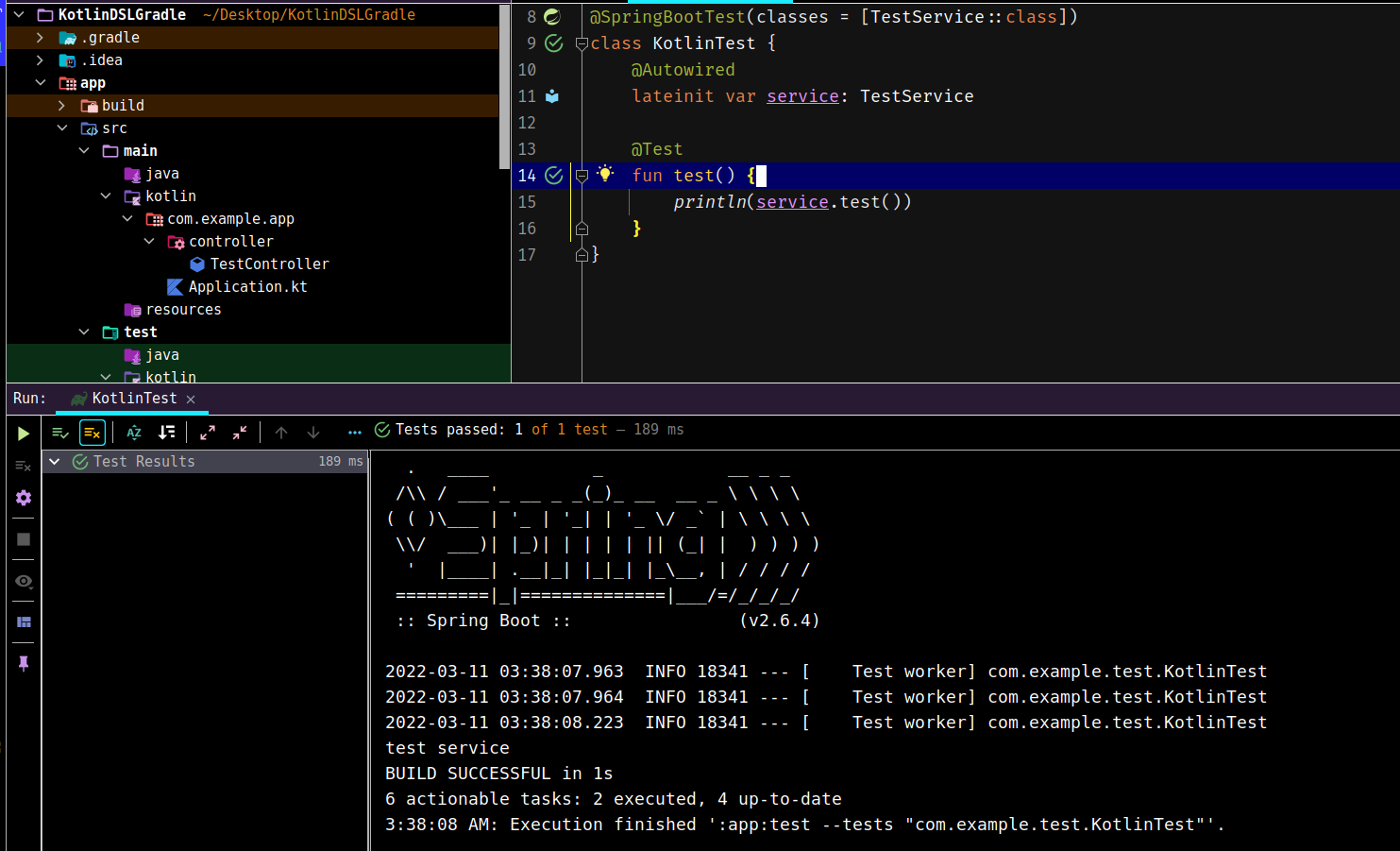Click the @SpringBootTest annotation
Screen dimensions: 1400x851
pos(667,17)
